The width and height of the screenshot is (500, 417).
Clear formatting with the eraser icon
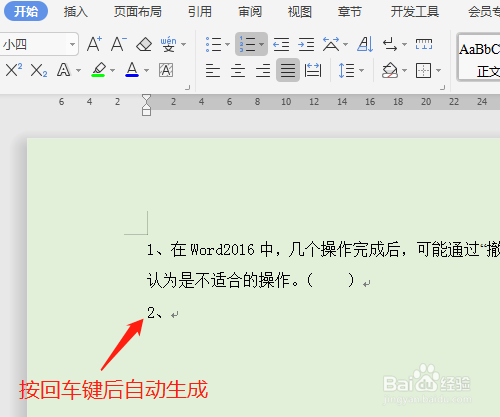tap(144, 44)
